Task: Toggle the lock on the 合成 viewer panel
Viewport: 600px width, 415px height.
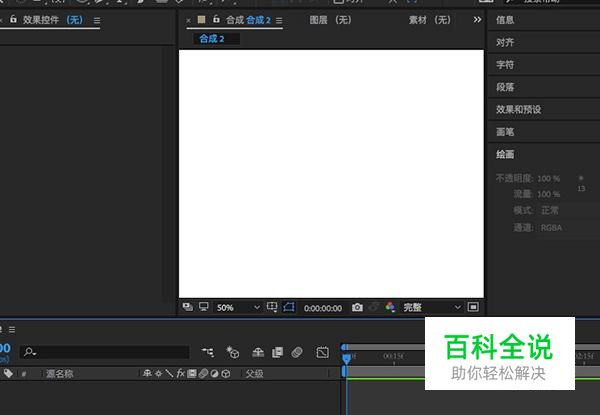Action: pyautogui.click(x=216, y=19)
